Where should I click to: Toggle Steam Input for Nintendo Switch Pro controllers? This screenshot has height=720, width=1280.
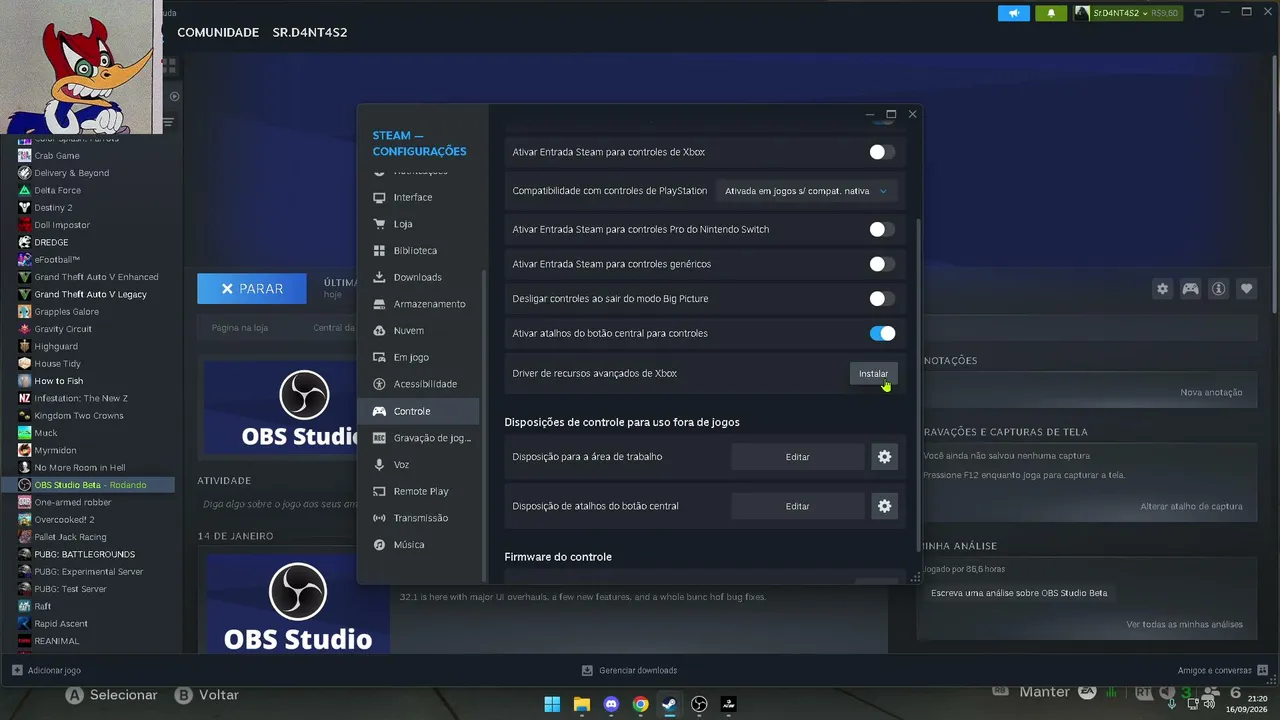(881, 229)
